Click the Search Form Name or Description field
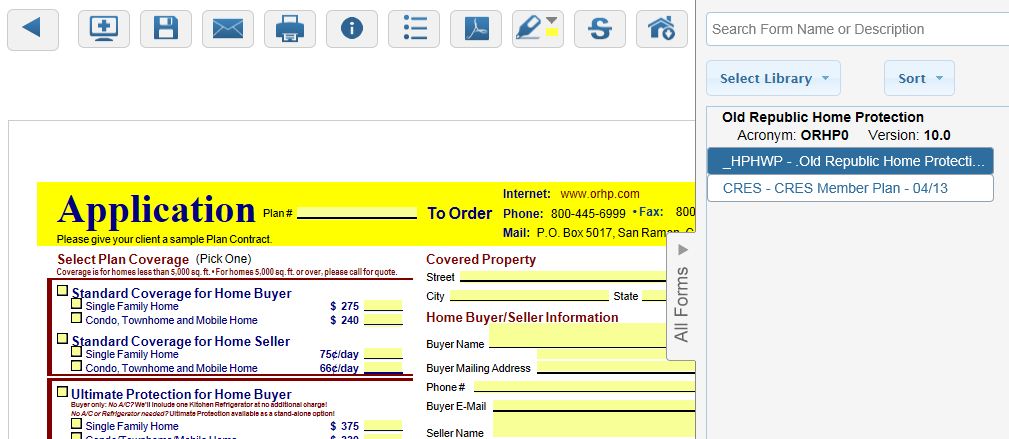This screenshot has width=1009, height=439. pyautogui.click(x=858, y=29)
